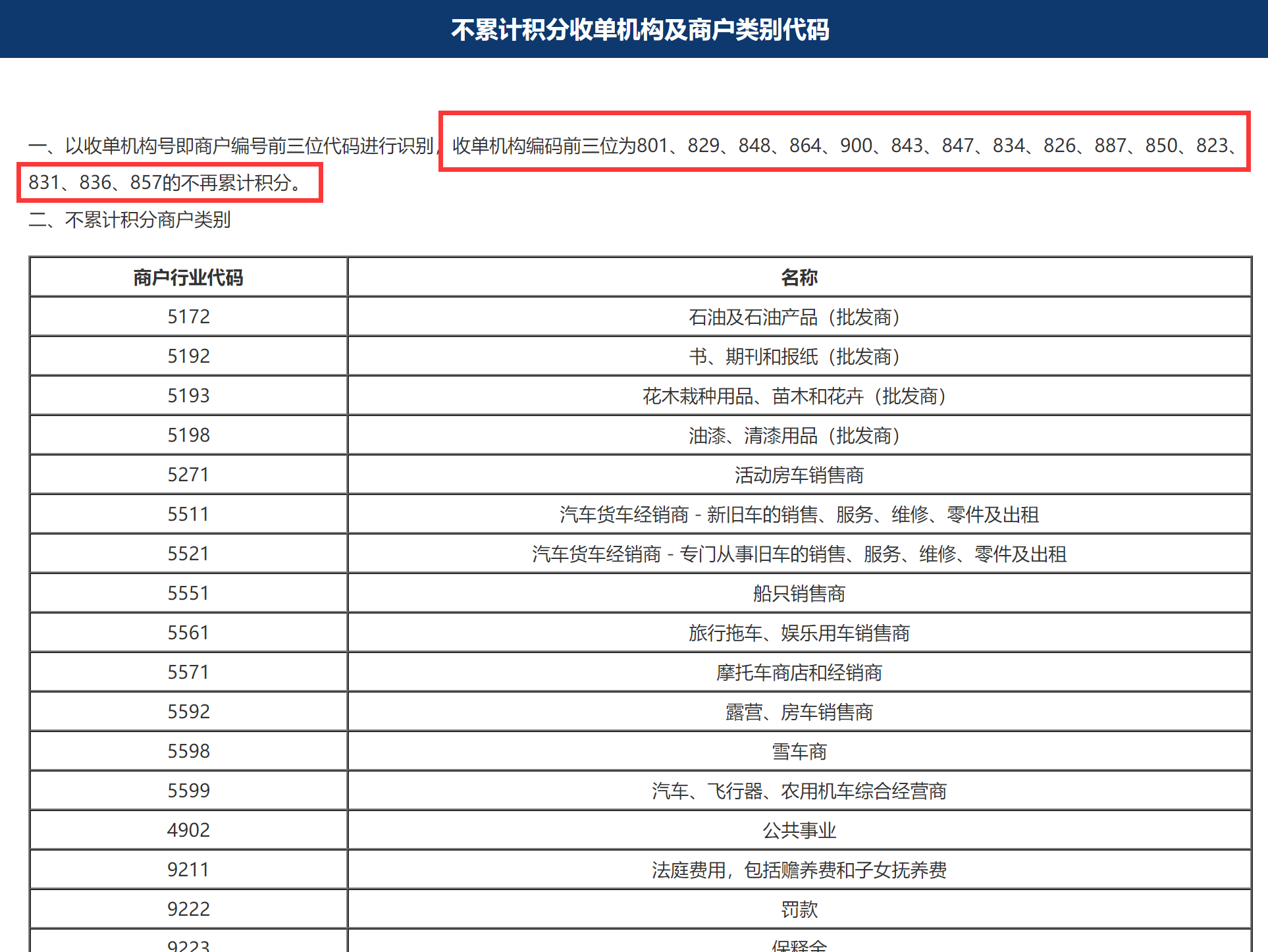Click the cell 船只销售商
The image size is (1268, 952).
tap(799, 593)
